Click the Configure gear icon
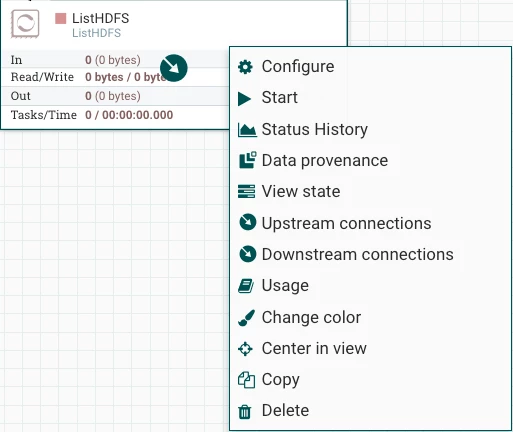The width and height of the screenshot is (513, 432). pyautogui.click(x=245, y=67)
